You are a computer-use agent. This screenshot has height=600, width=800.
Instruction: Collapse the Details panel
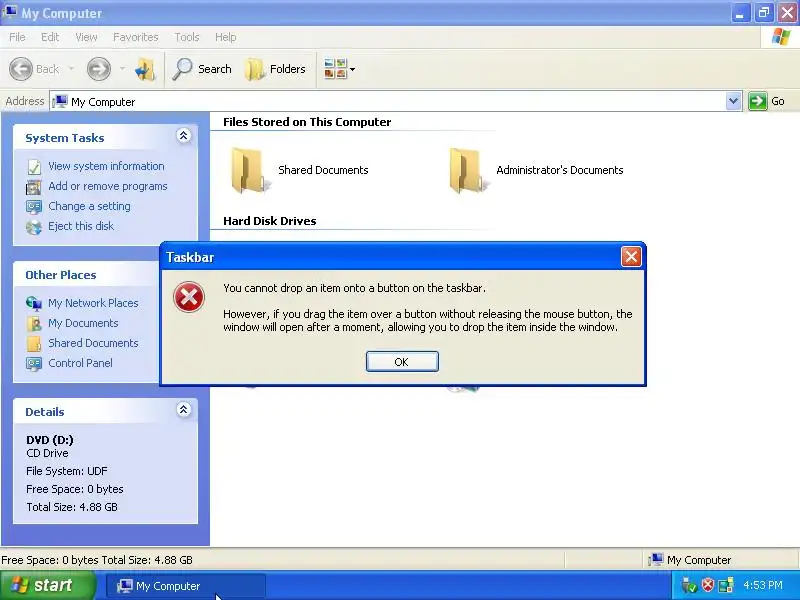(x=183, y=409)
